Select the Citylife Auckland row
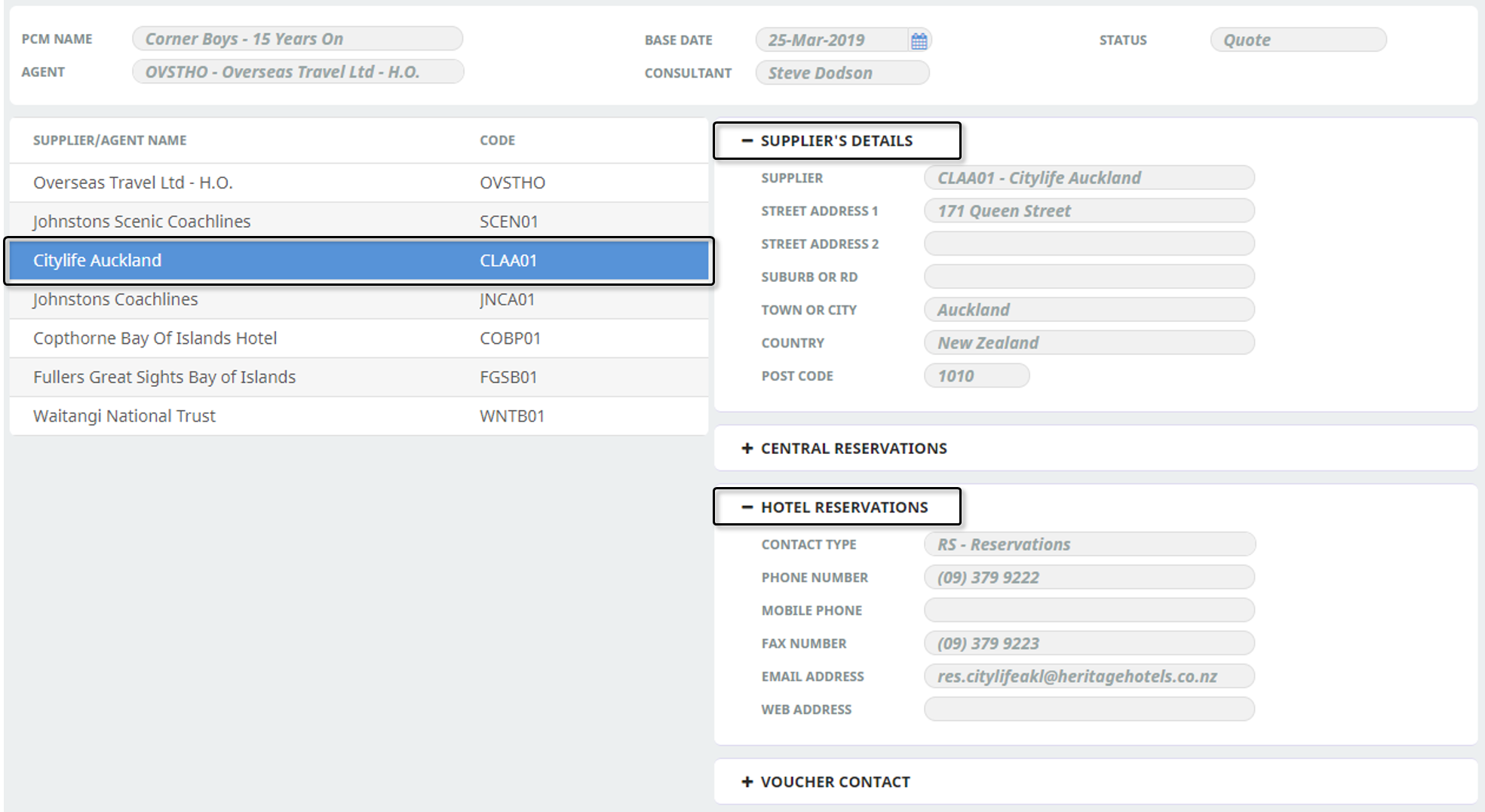Viewport: 1485px width, 812px height. coord(359,261)
